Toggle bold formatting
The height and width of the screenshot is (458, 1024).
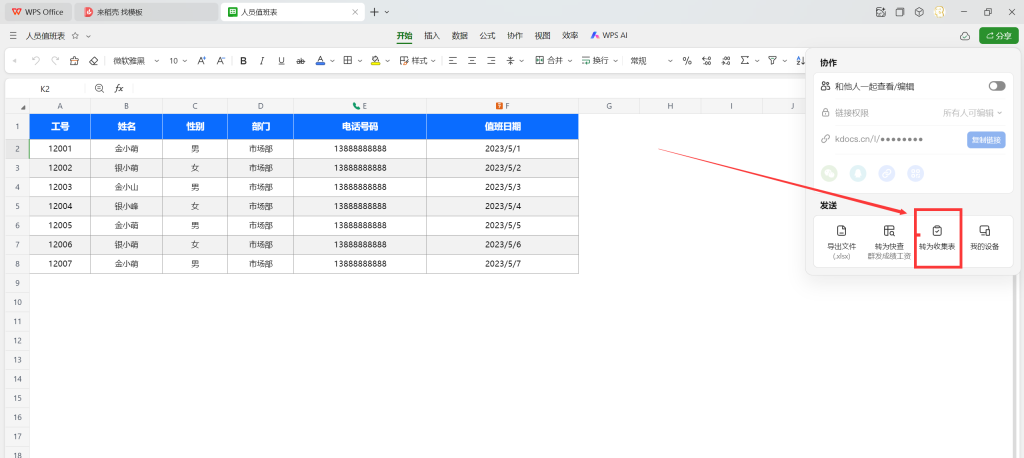click(x=243, y=61)
